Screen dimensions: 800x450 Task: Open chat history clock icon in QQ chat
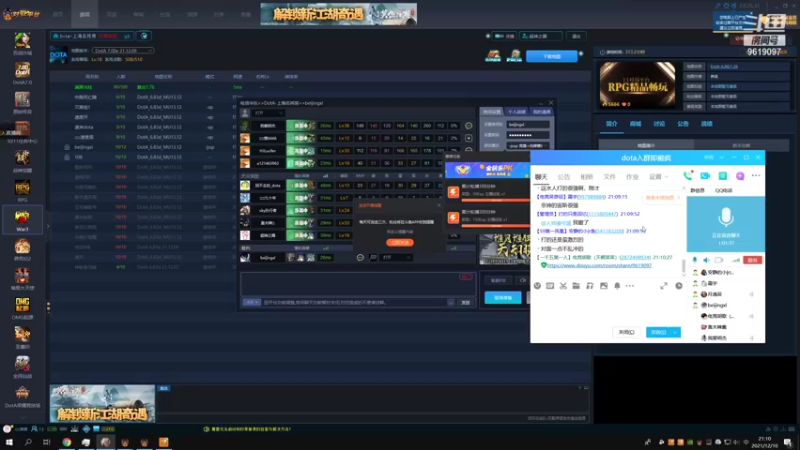679,286
